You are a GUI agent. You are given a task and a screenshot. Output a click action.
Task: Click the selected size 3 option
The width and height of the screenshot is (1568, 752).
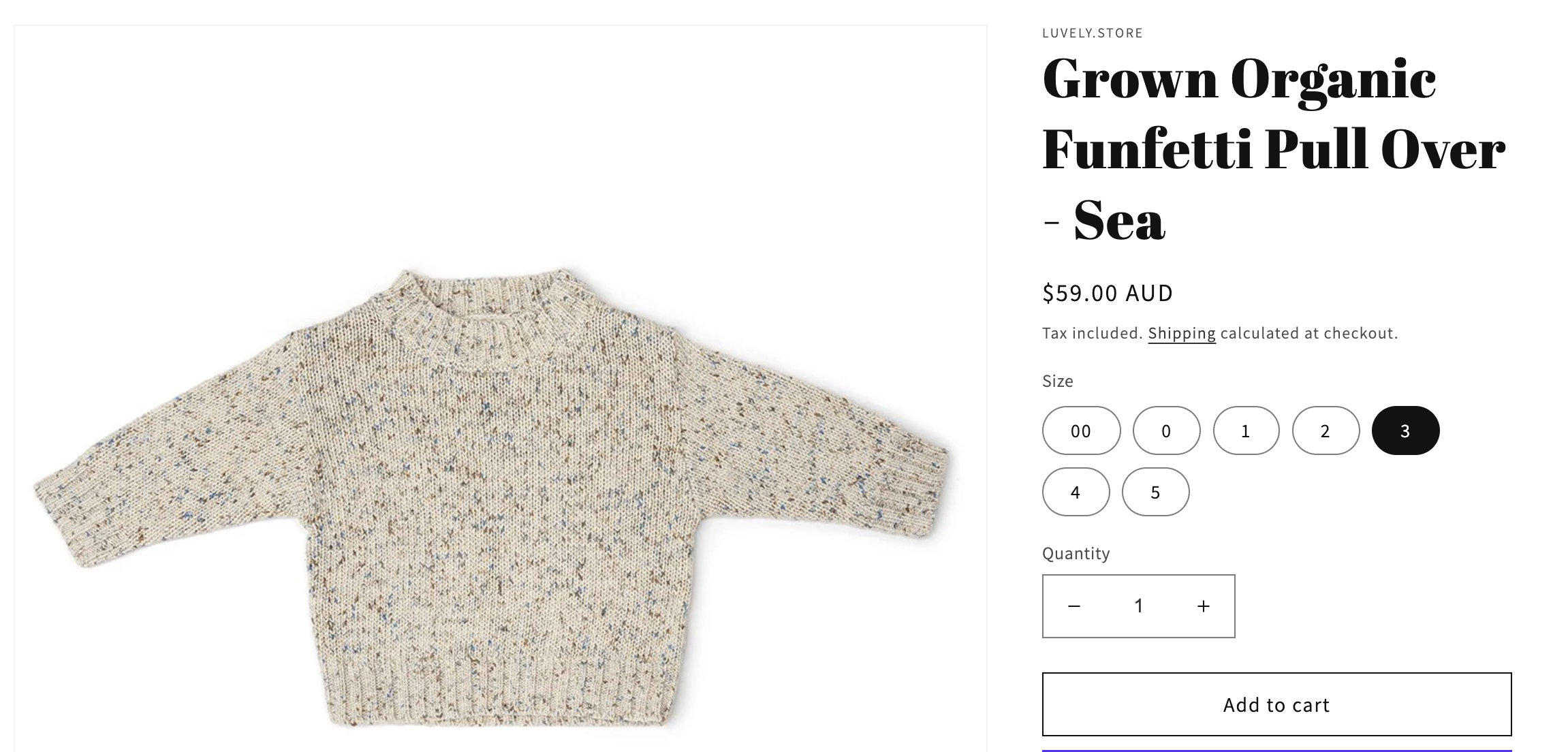click(1405, 430)
